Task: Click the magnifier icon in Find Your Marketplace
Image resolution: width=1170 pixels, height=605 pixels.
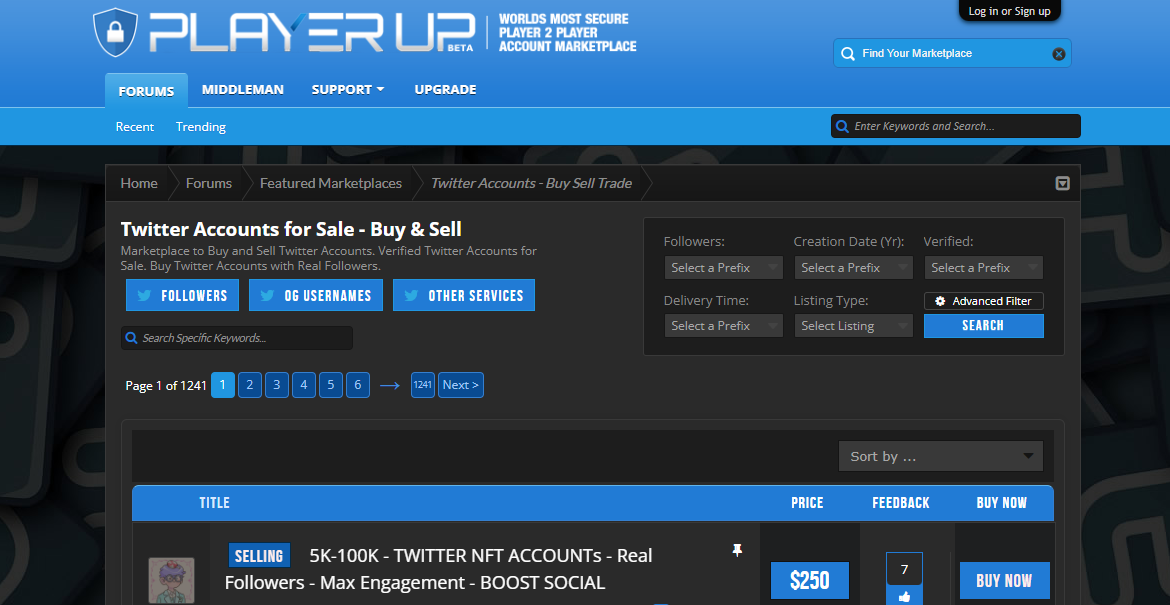Action: (848, 54)
